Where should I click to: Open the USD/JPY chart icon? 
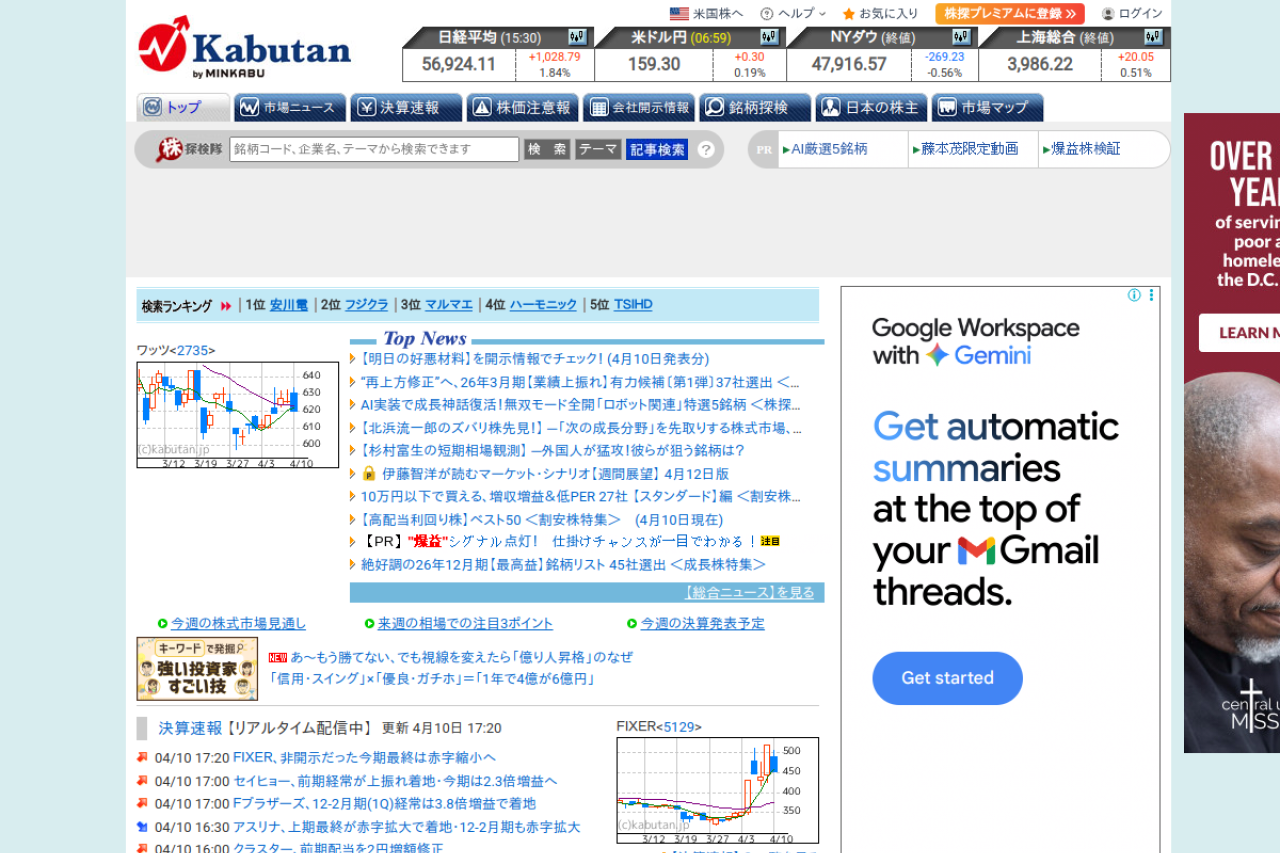tap(769, 37)
